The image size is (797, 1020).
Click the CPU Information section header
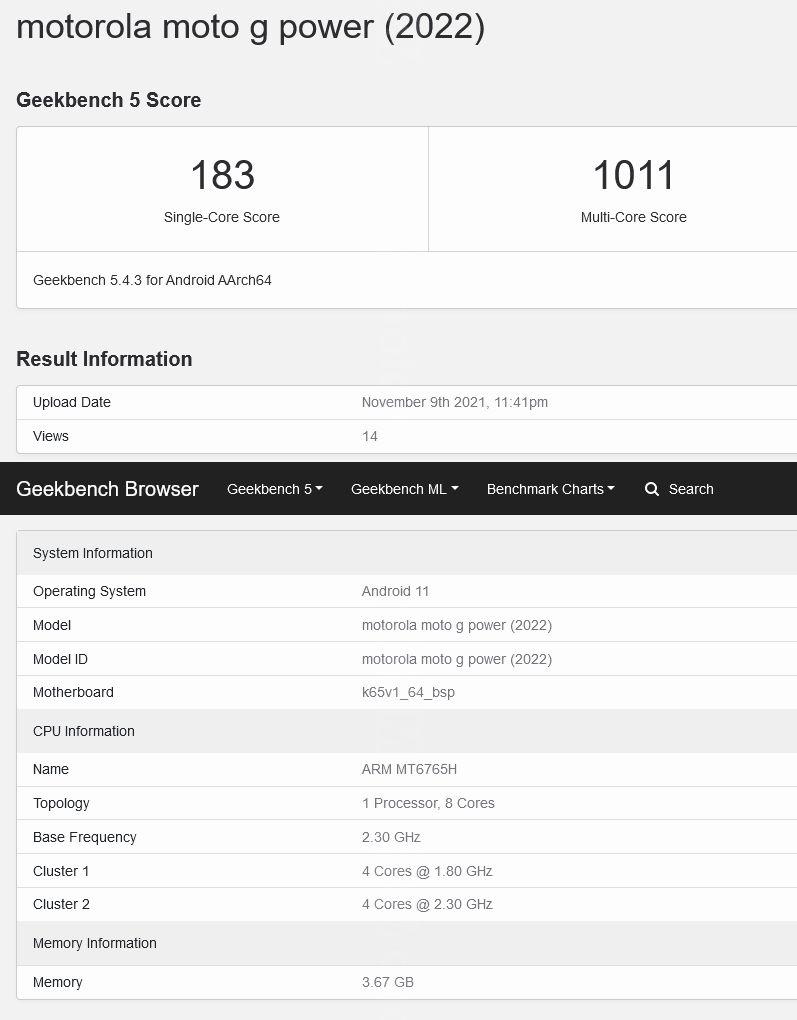pos(84,731)
